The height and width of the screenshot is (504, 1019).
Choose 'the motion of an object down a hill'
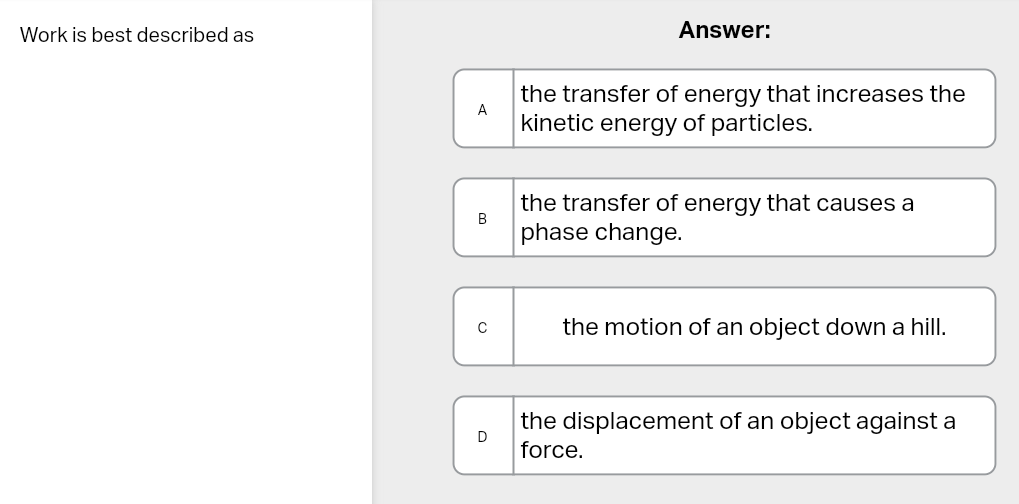[753, 327]
